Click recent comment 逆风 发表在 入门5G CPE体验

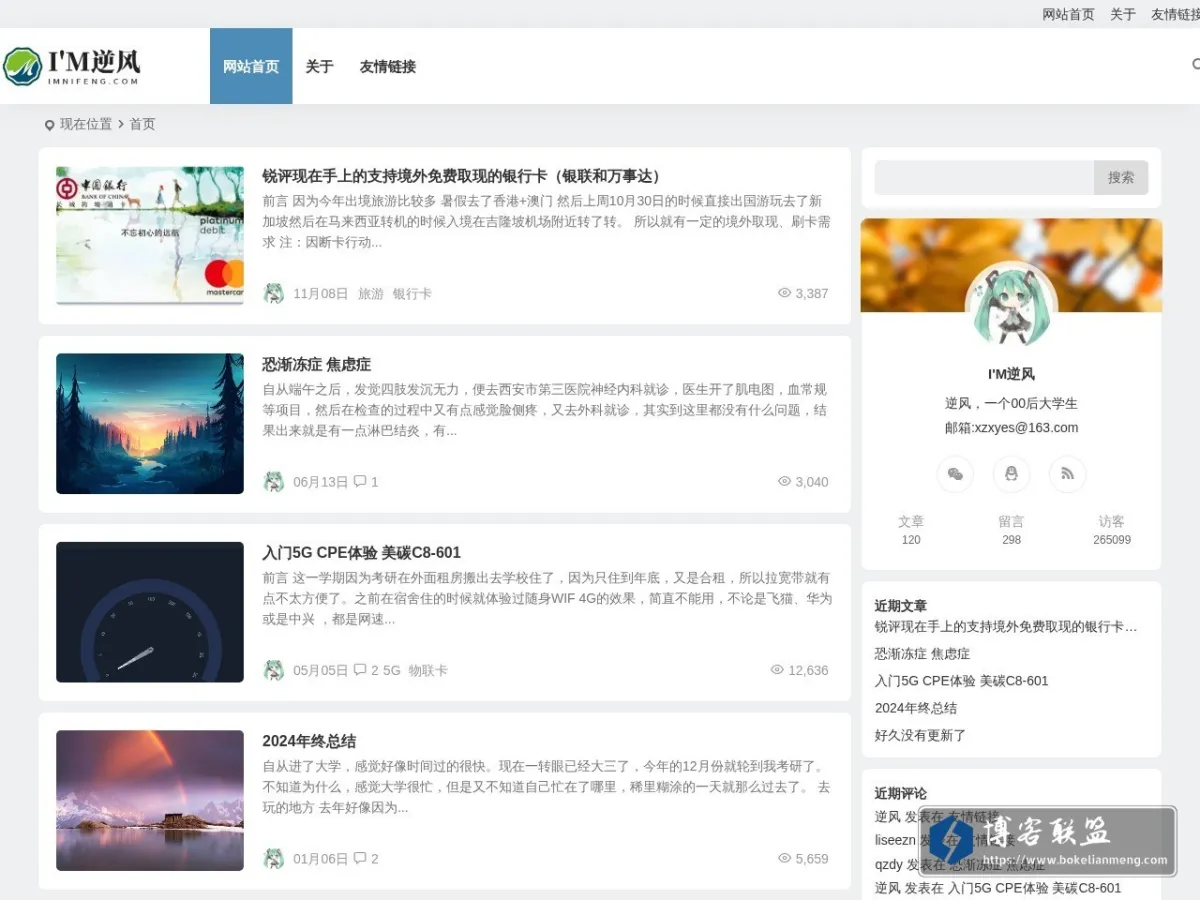998,888
